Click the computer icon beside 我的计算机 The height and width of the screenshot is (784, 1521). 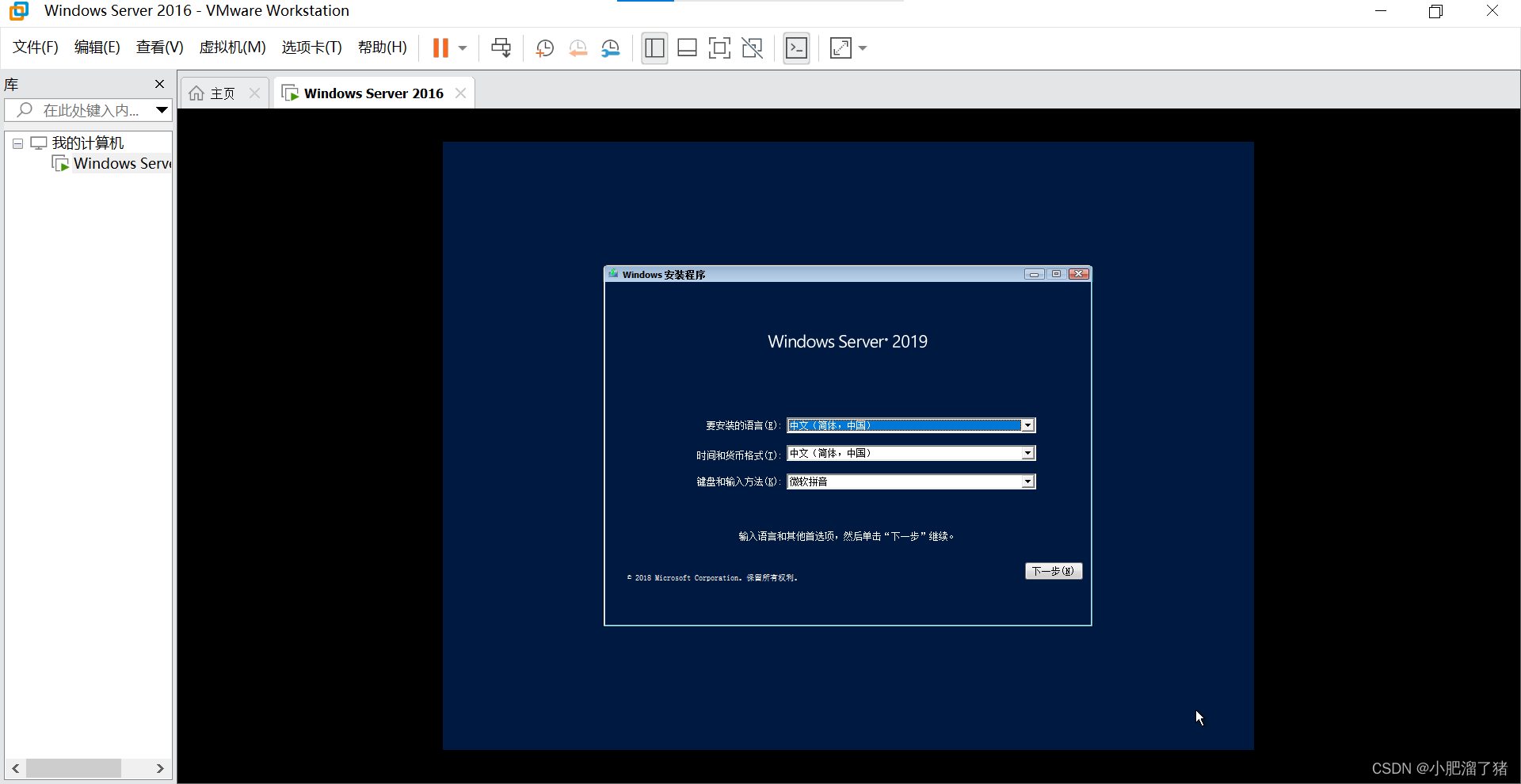click(x=38, y=143)
